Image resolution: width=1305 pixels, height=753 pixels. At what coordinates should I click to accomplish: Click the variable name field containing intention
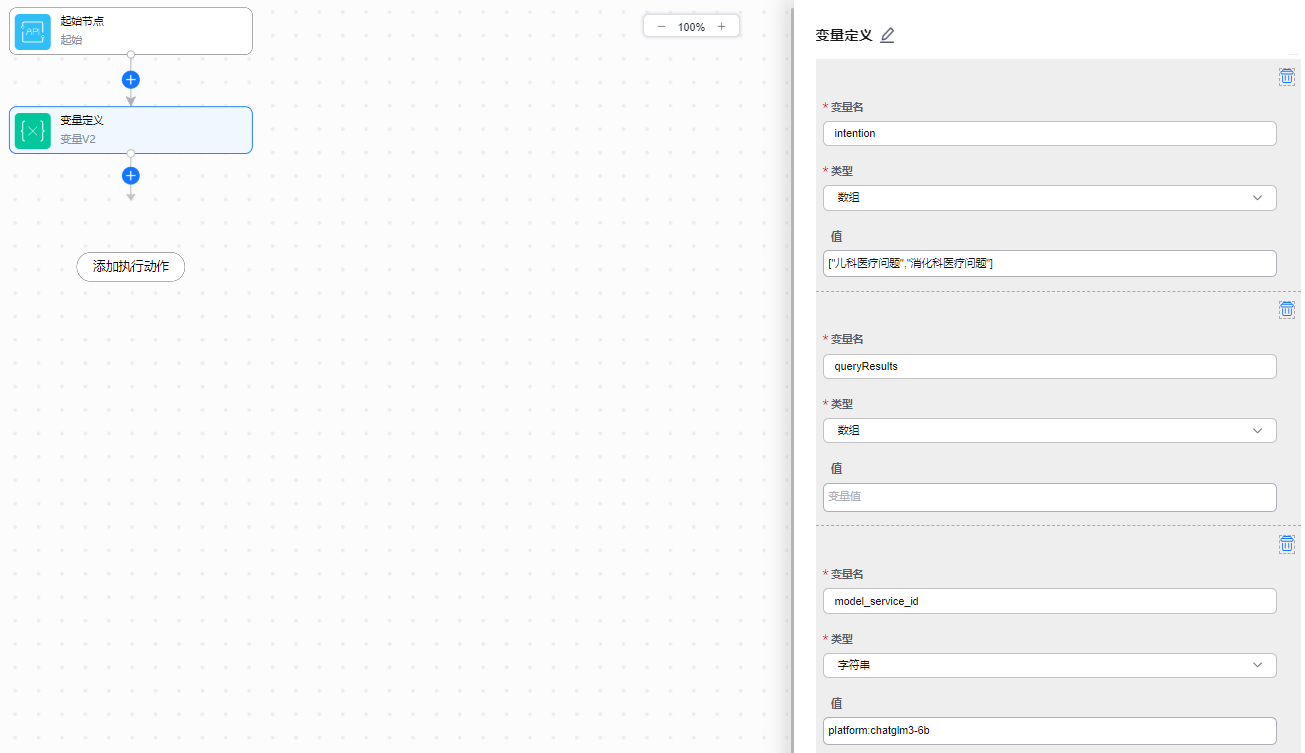click(x=1049, y=134)
